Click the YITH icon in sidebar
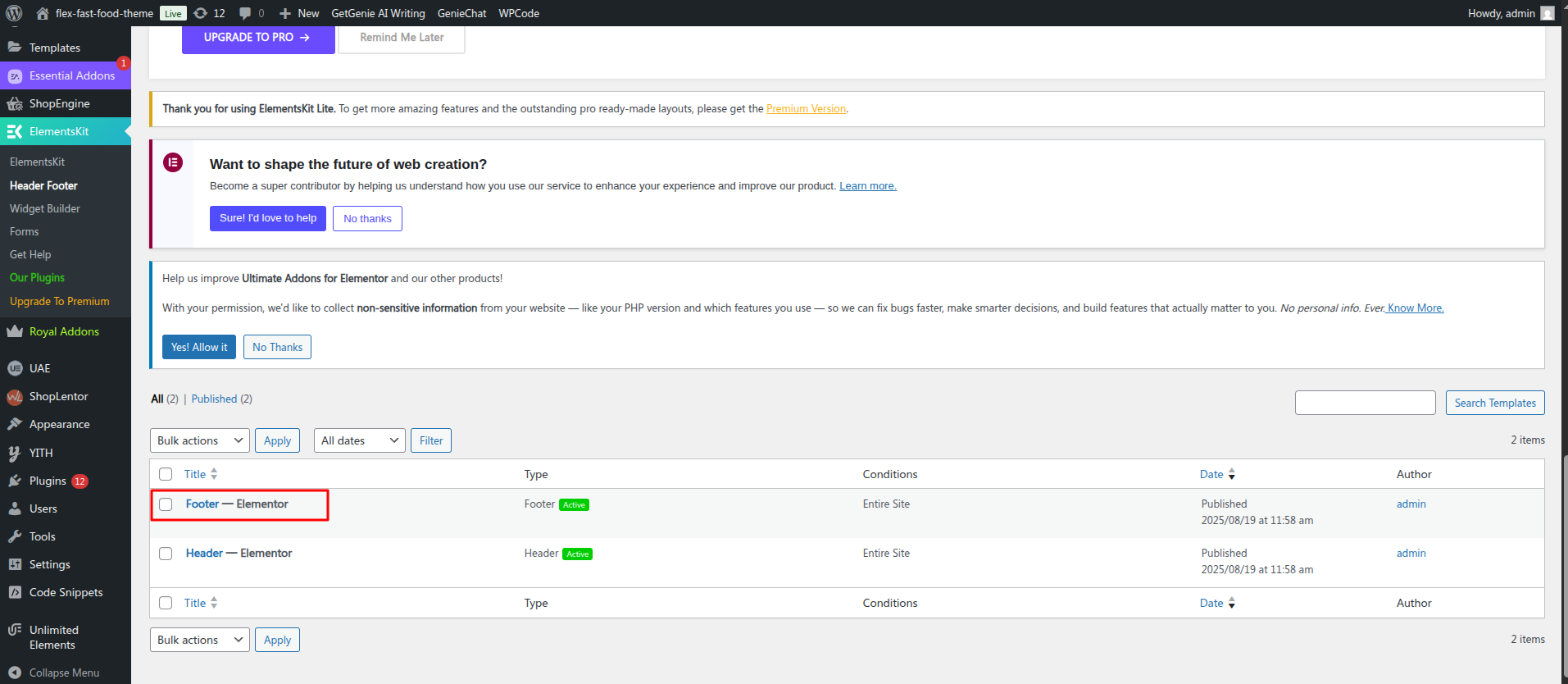The width and height of the screenshot is (1568, 684). click(x=15, y=453)
